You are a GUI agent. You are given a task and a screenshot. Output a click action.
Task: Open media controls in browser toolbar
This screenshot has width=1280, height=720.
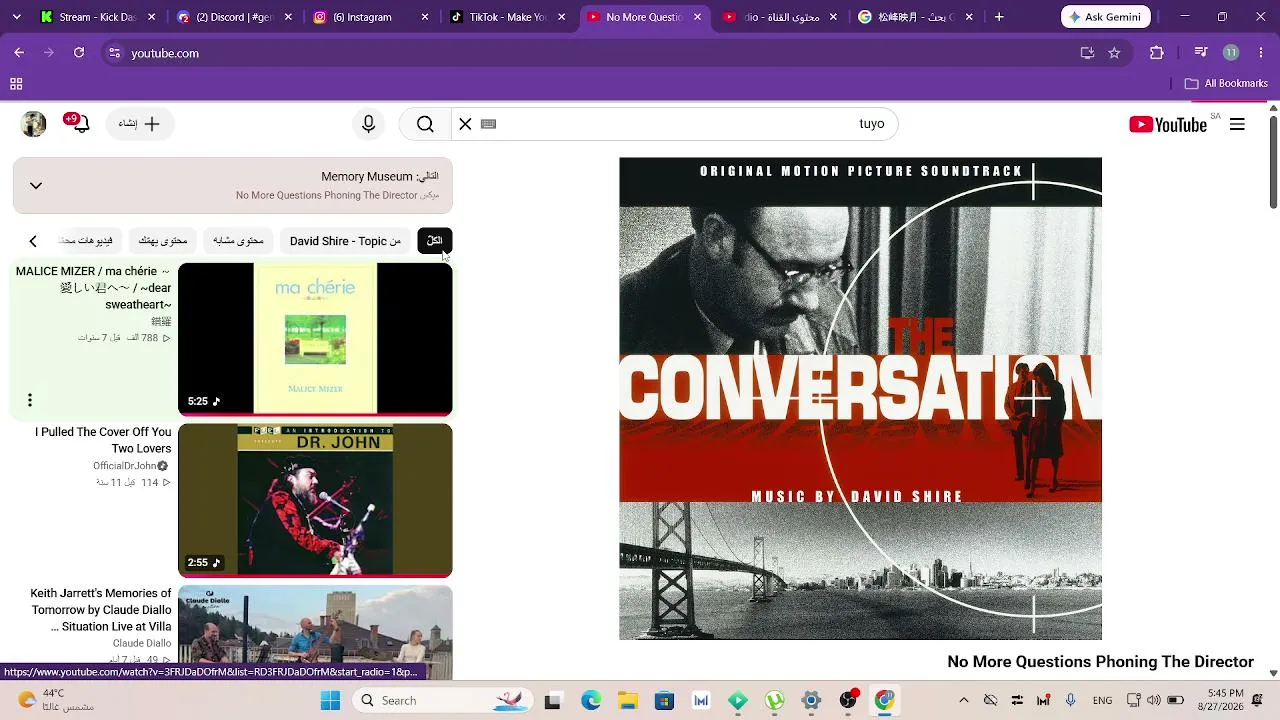click(x=1201, y=53)
